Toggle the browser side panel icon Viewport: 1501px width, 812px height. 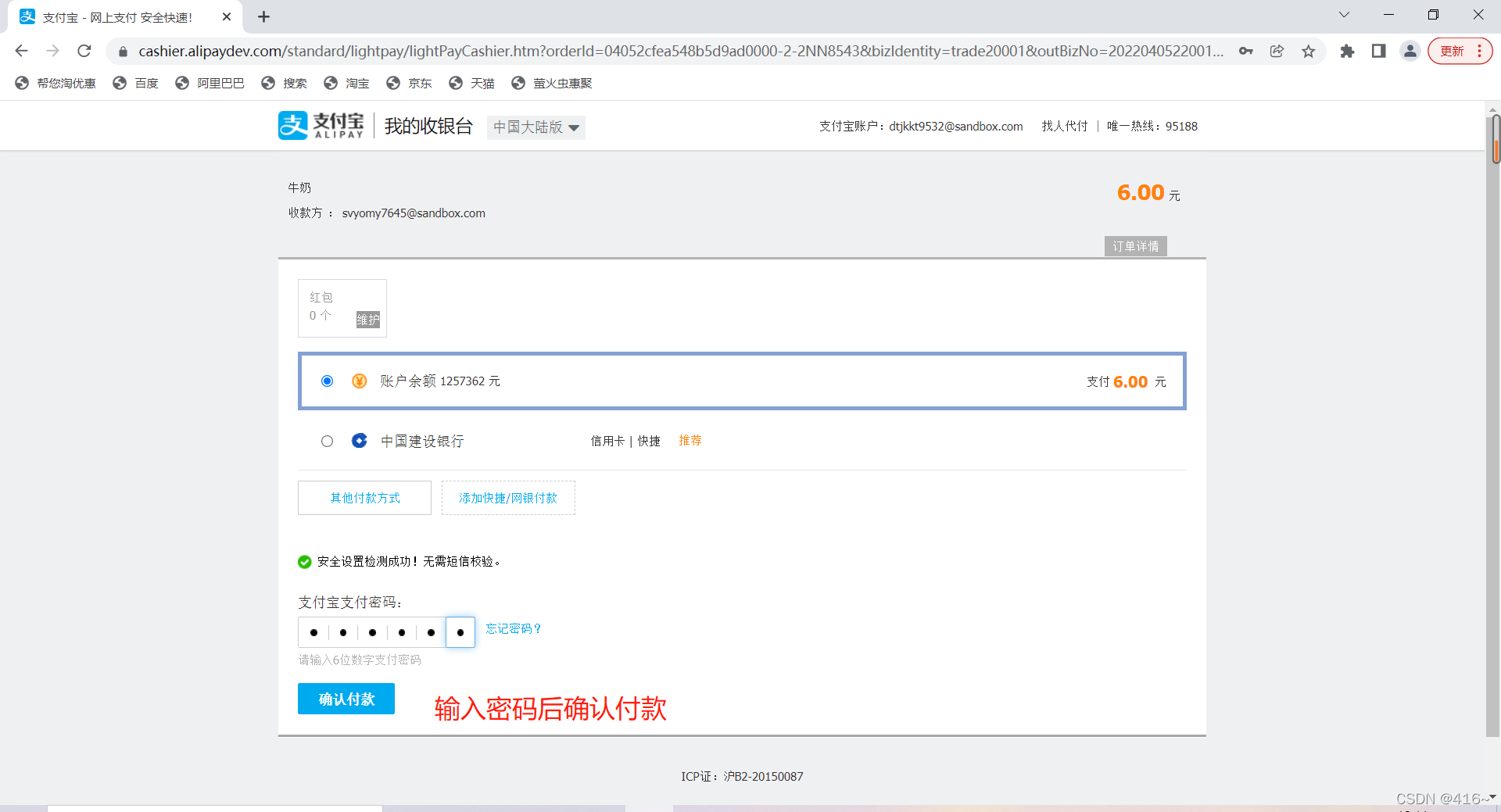(1378, 51)
